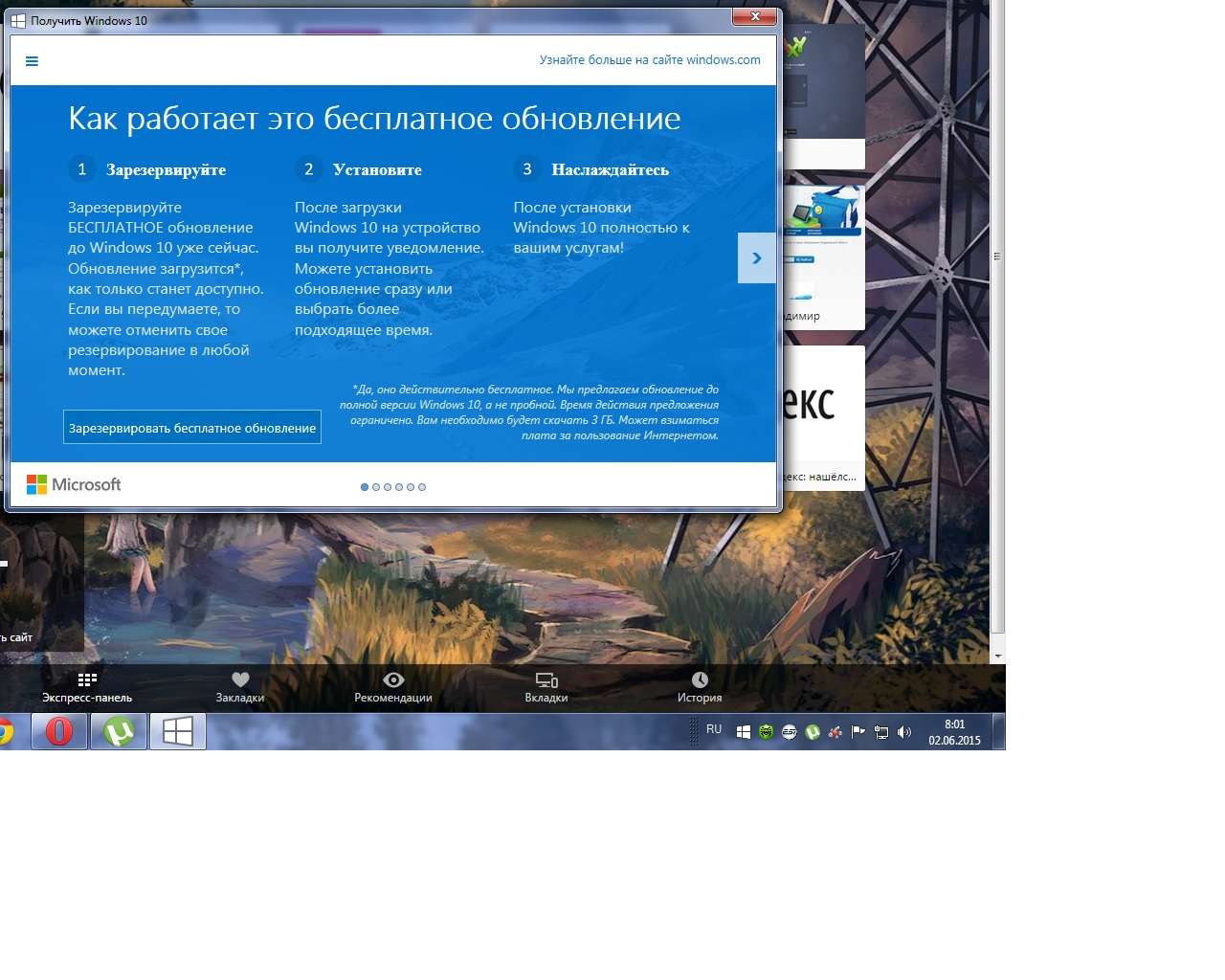The image size is (1225, 980).
Task: Open the topmost dark speed dial tile in Opera
Action: (x=824, y=96)
